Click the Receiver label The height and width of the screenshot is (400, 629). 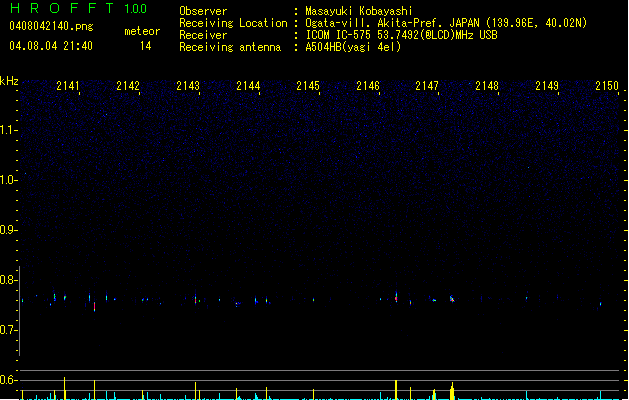[203, 35]
